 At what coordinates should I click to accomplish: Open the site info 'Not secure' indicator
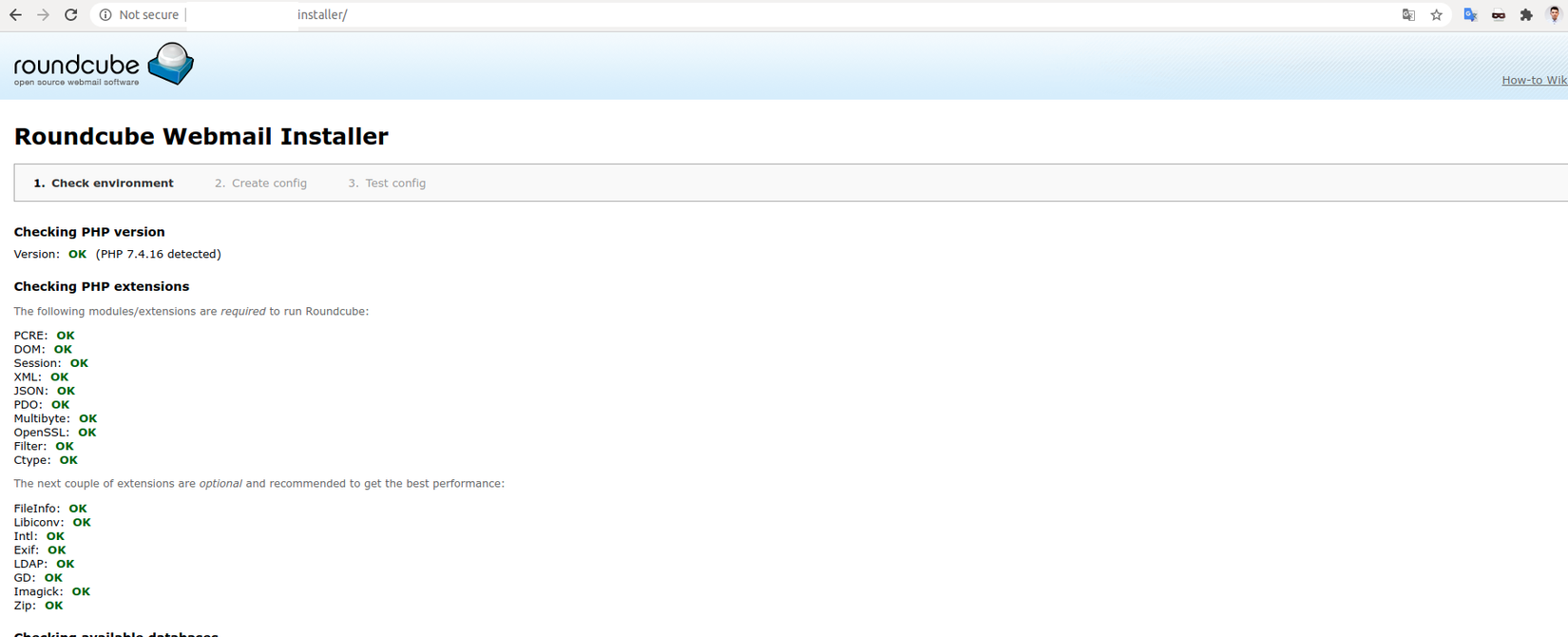pyautogui.click(x=139, y=15)
